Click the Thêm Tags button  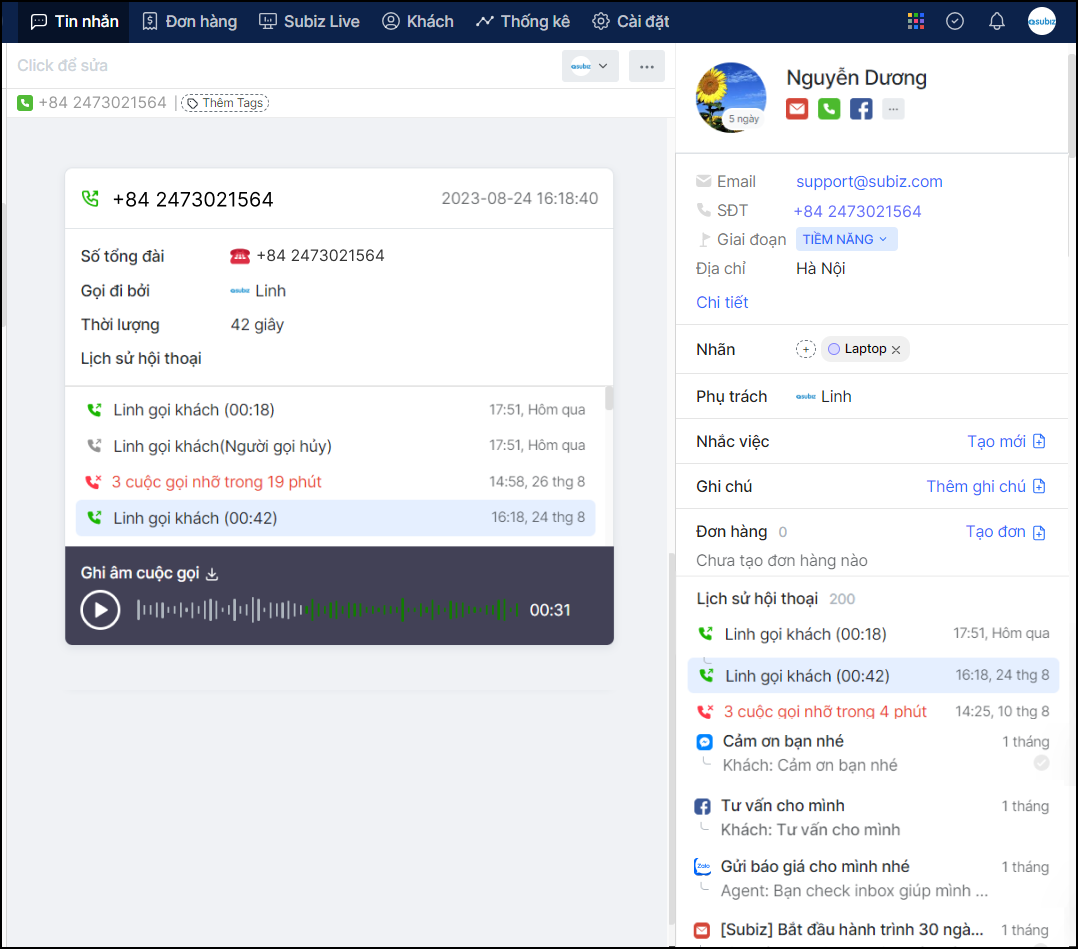(x=225, y=103)
